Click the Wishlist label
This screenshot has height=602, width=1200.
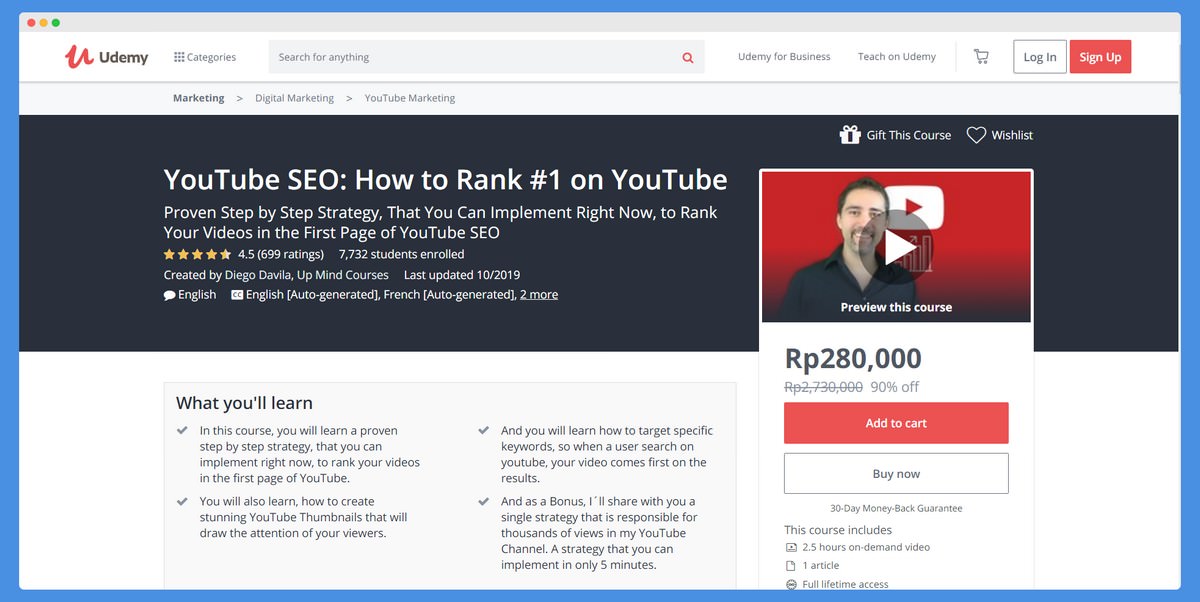pos(1012,135)
